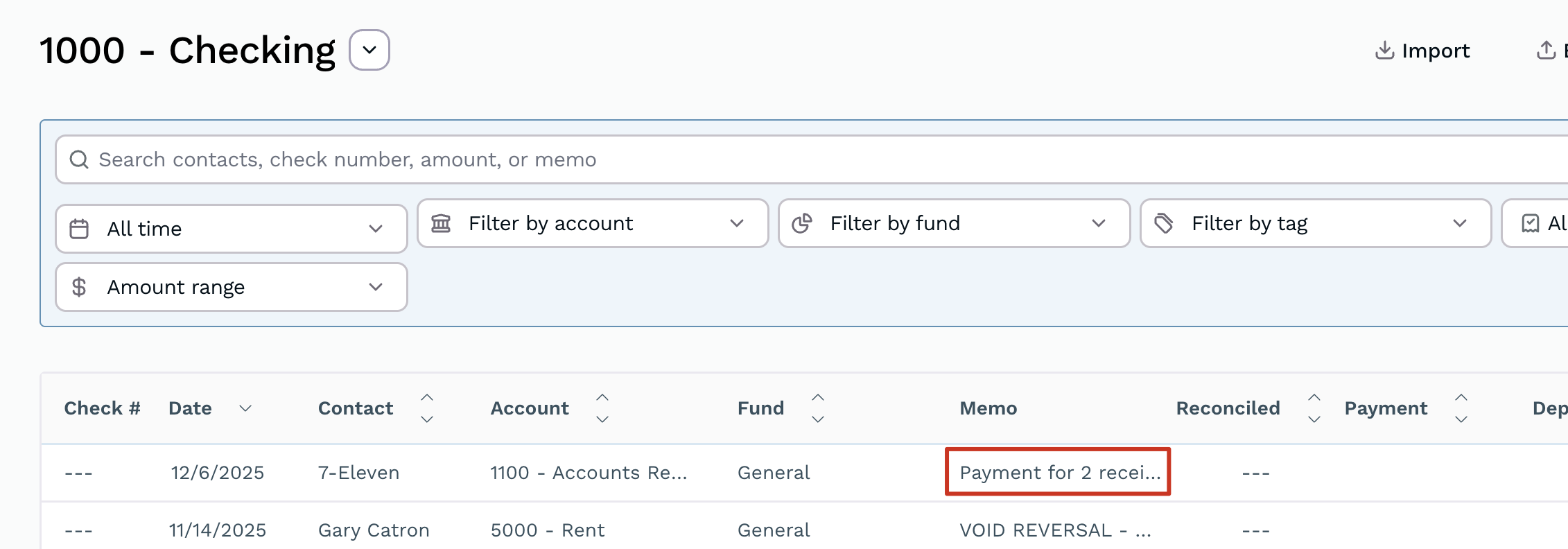Click the export upload icon
The height and width of the screenshot is (549, 1568).
[1546, 51]
